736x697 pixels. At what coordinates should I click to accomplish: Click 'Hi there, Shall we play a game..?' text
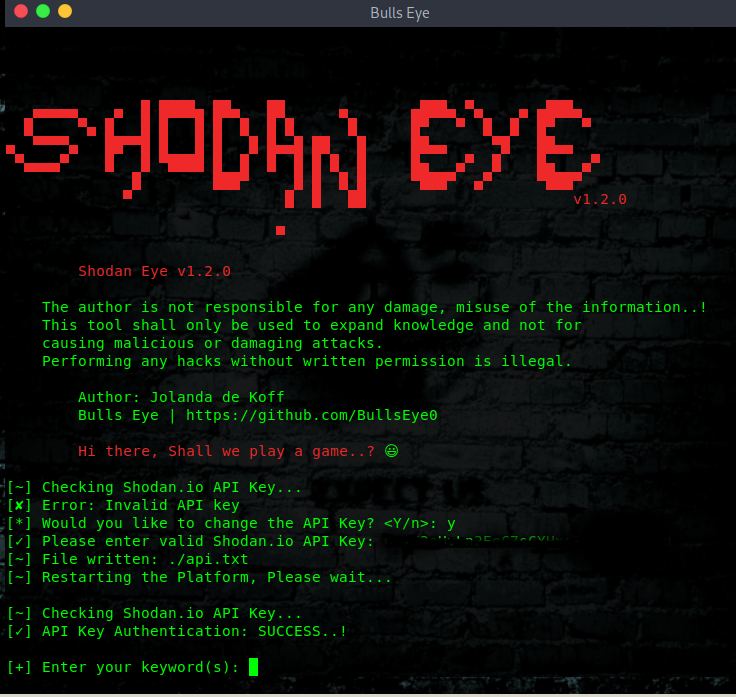click(226, 451)
